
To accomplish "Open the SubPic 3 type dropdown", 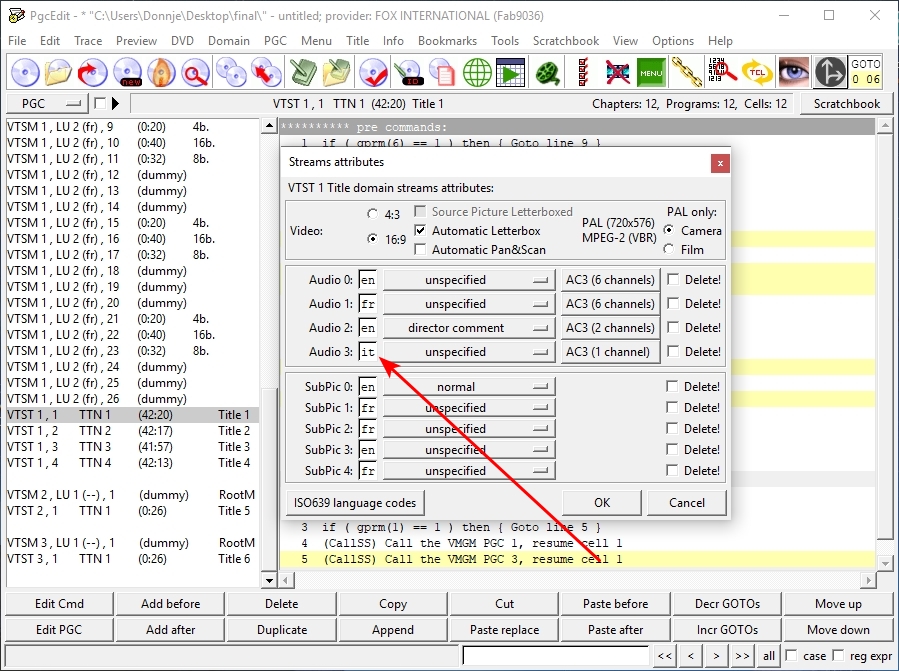I will (469, 450).
